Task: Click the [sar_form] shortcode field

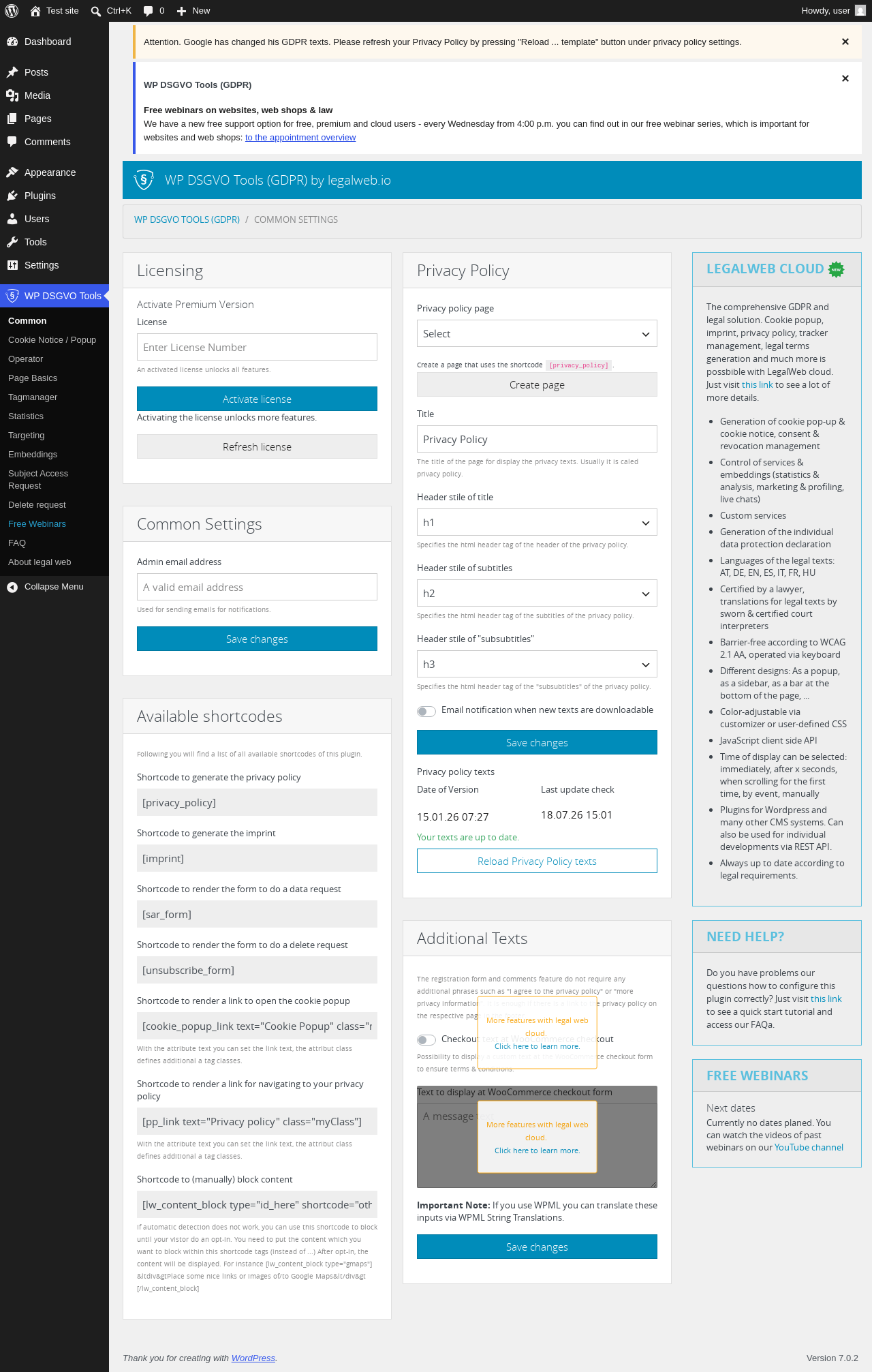Action: point(257,914)
